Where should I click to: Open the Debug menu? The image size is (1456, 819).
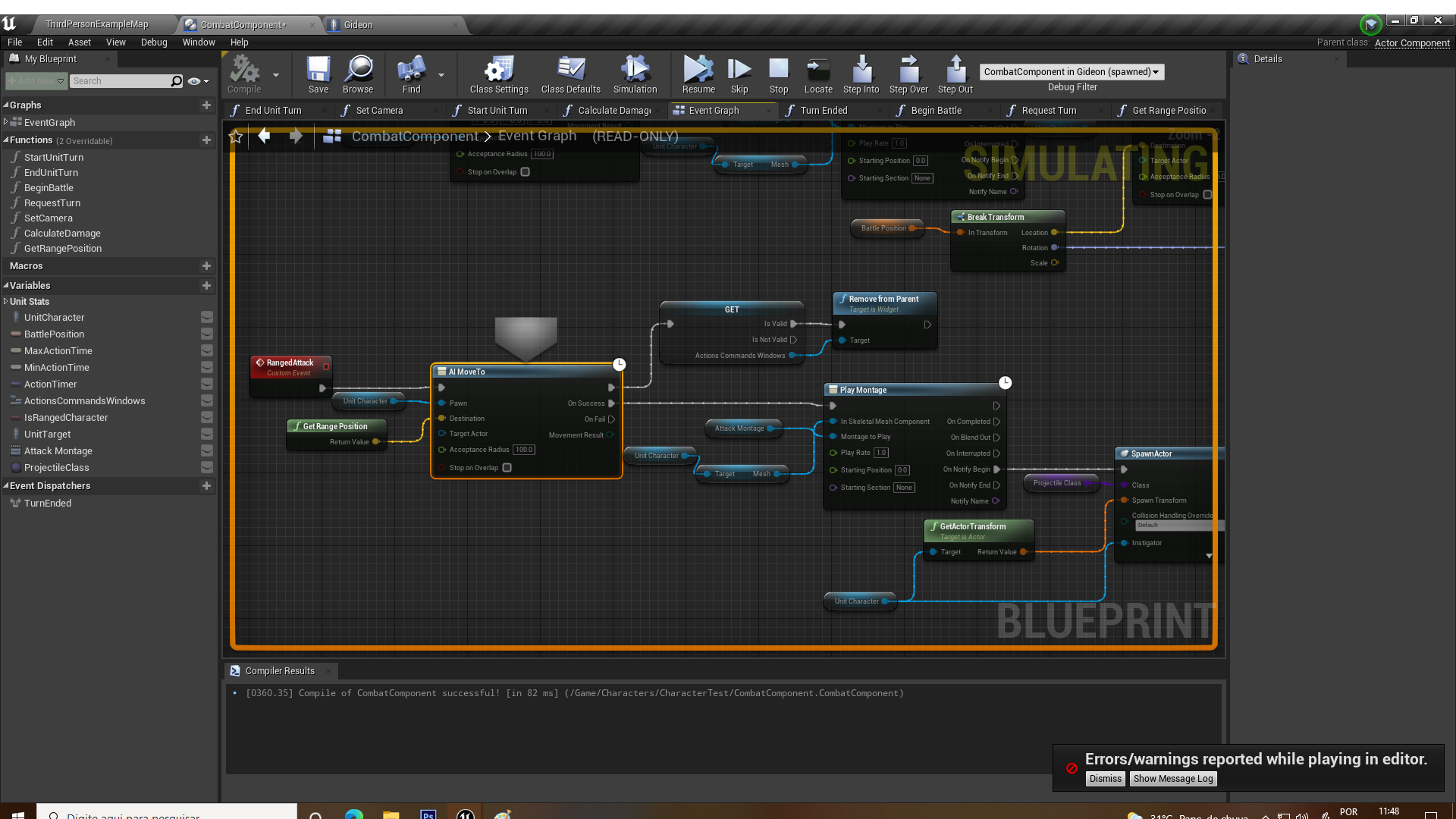(154, 42)
